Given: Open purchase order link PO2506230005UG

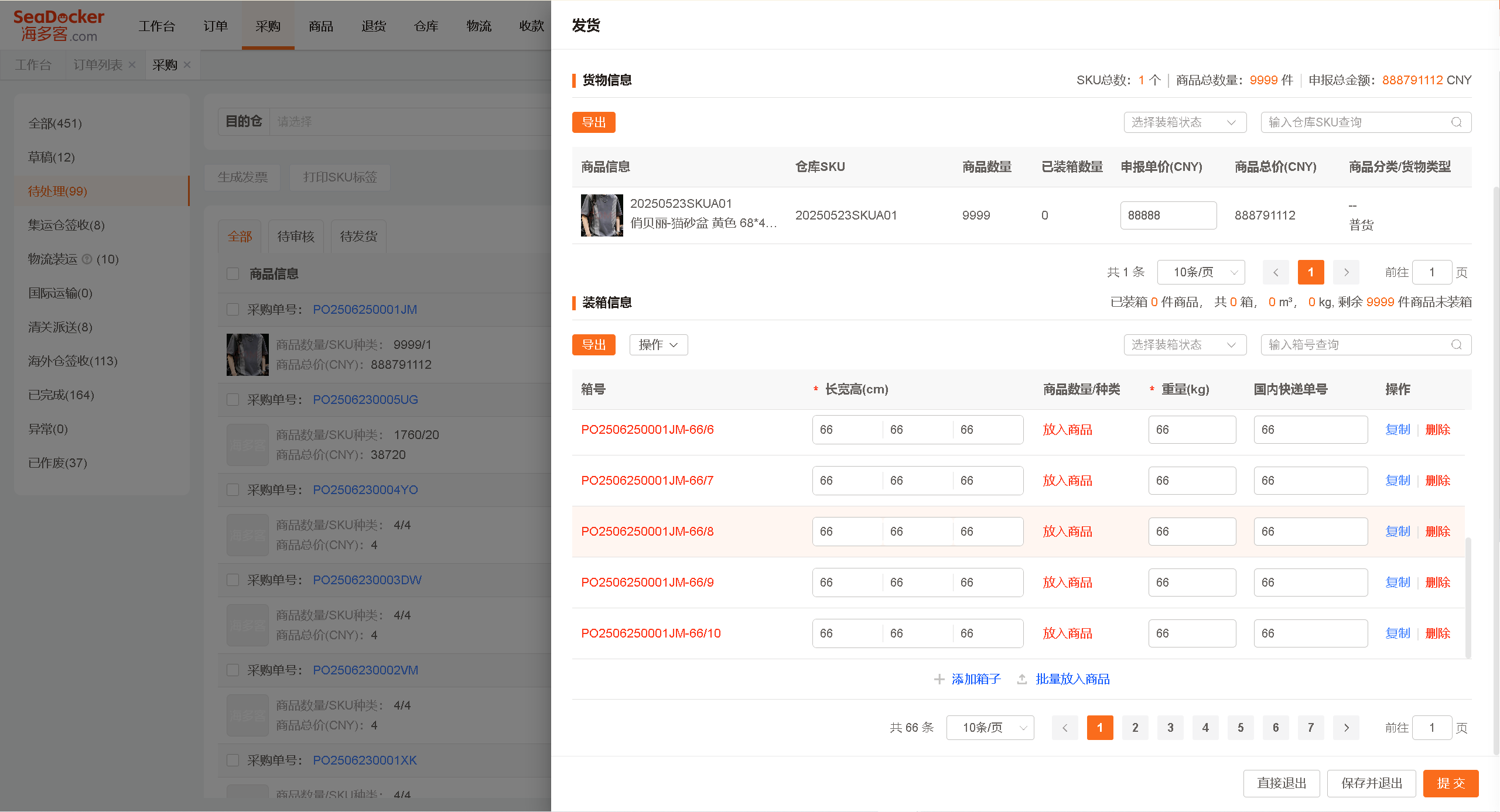Looking at the screenshot, I should 365,399.
